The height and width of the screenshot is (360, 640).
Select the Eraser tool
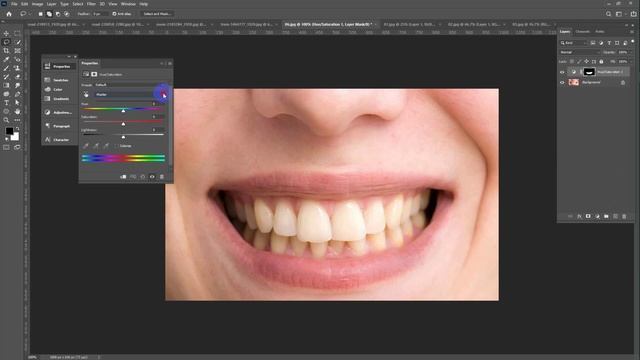click(17, 77)
